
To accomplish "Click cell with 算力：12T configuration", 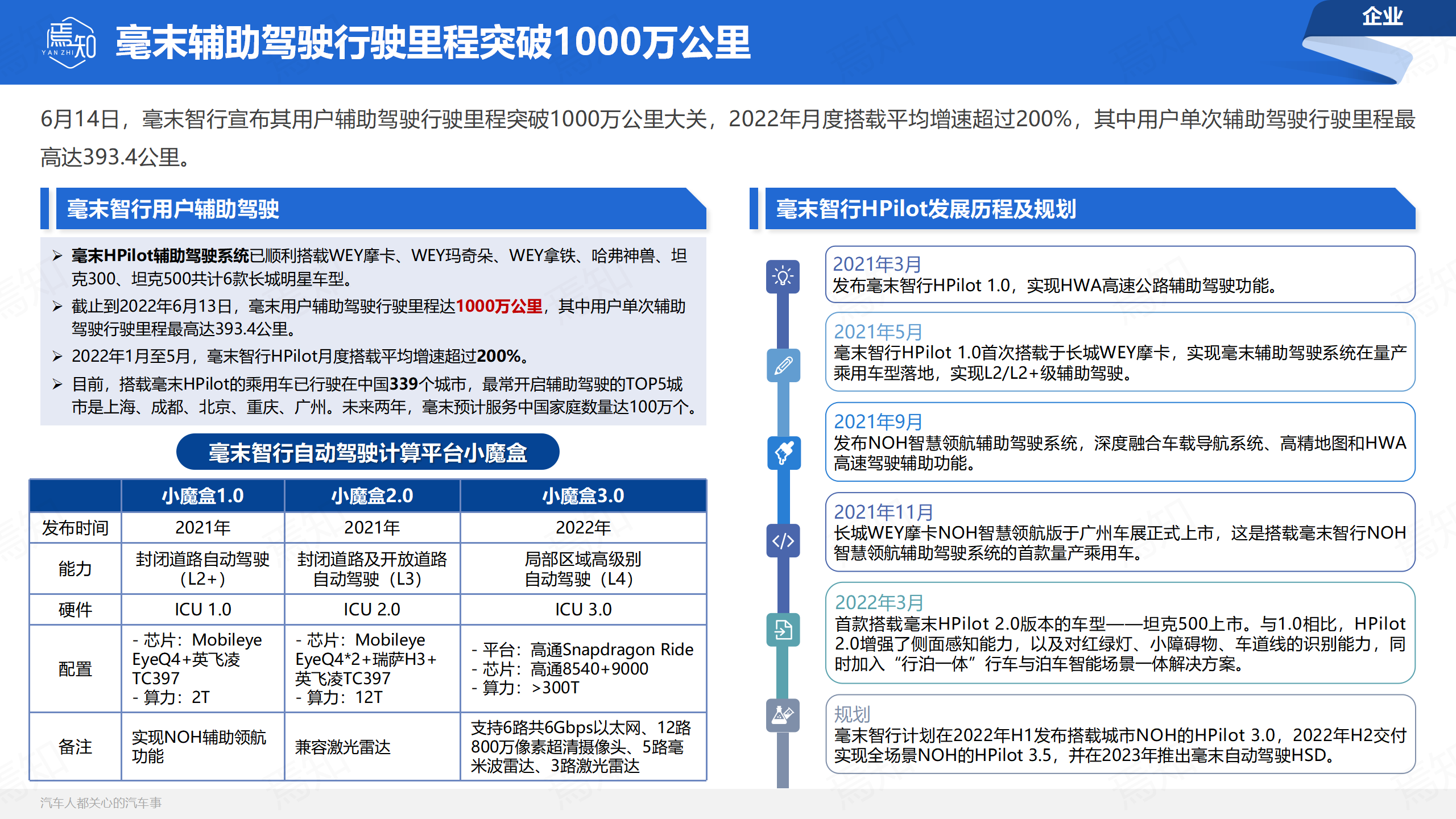I will (372, 669).
